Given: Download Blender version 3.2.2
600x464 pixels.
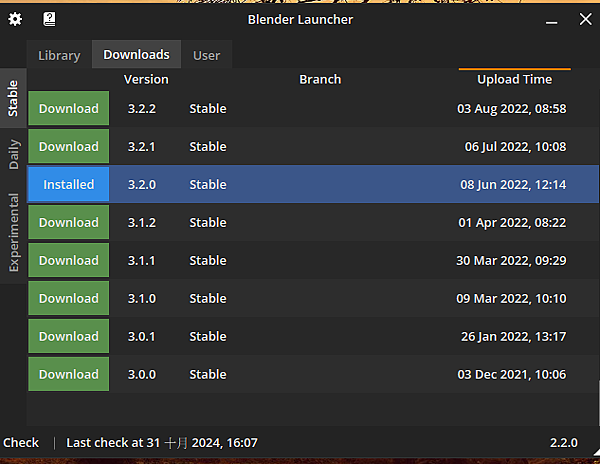Looking at the screenshot, I should tap(69, 108).
